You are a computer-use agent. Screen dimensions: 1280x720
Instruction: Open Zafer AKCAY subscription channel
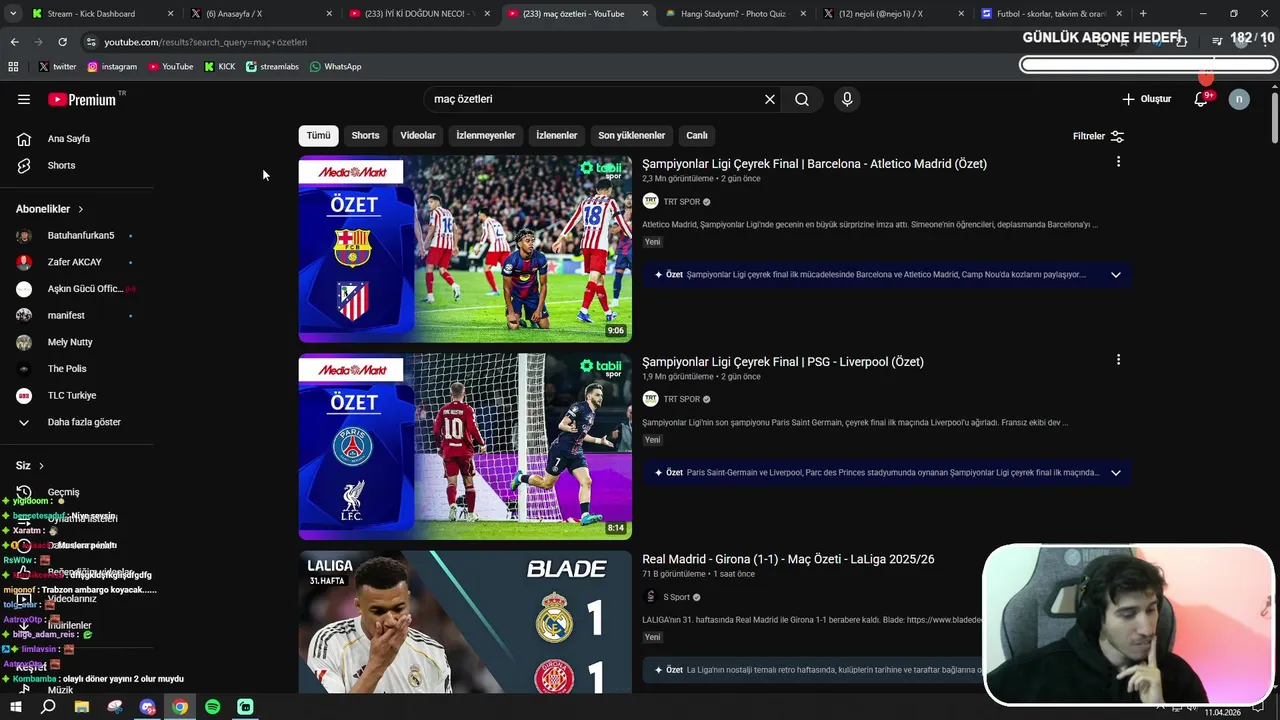75,262
